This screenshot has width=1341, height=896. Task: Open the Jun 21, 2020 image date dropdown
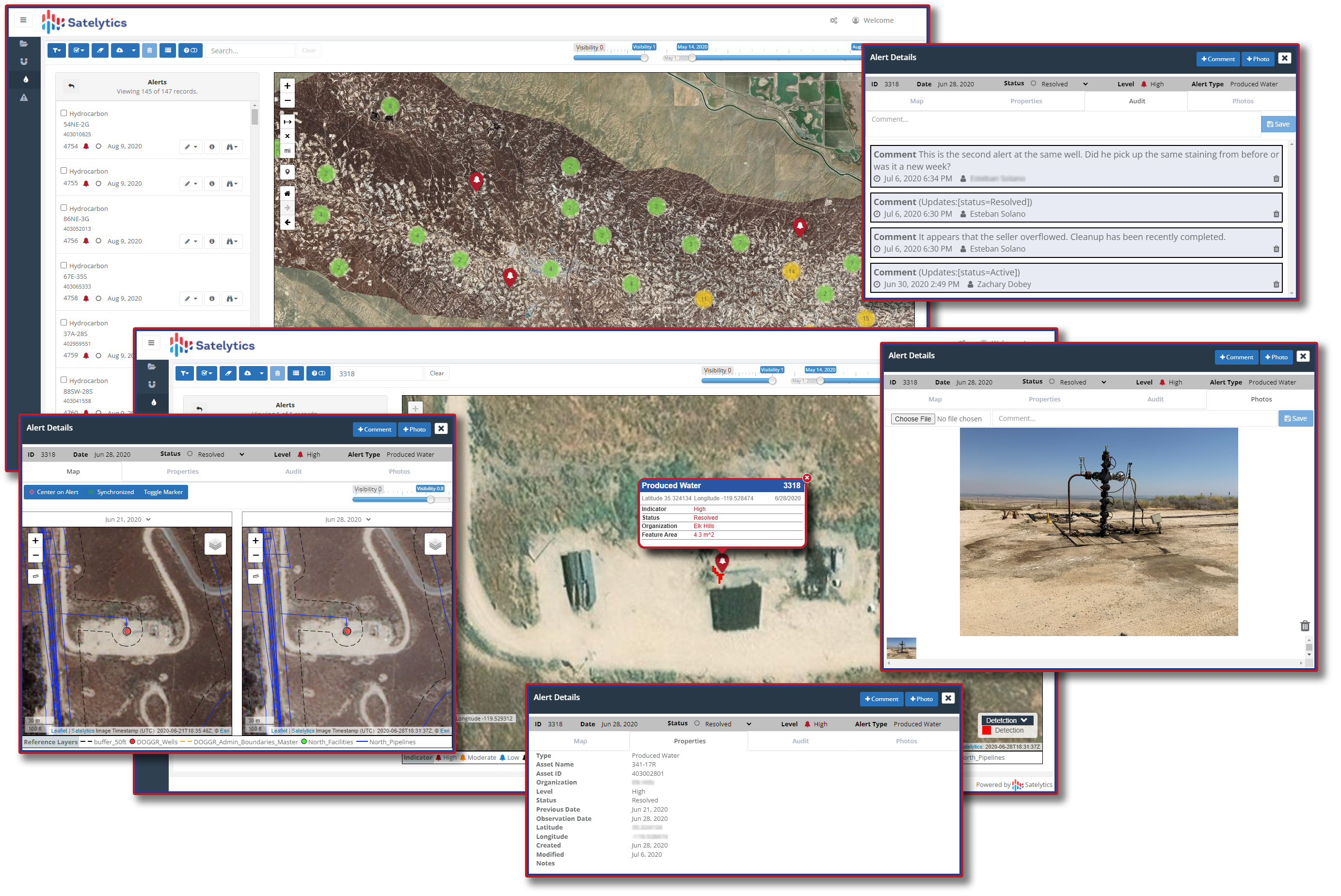pos(128,519)
